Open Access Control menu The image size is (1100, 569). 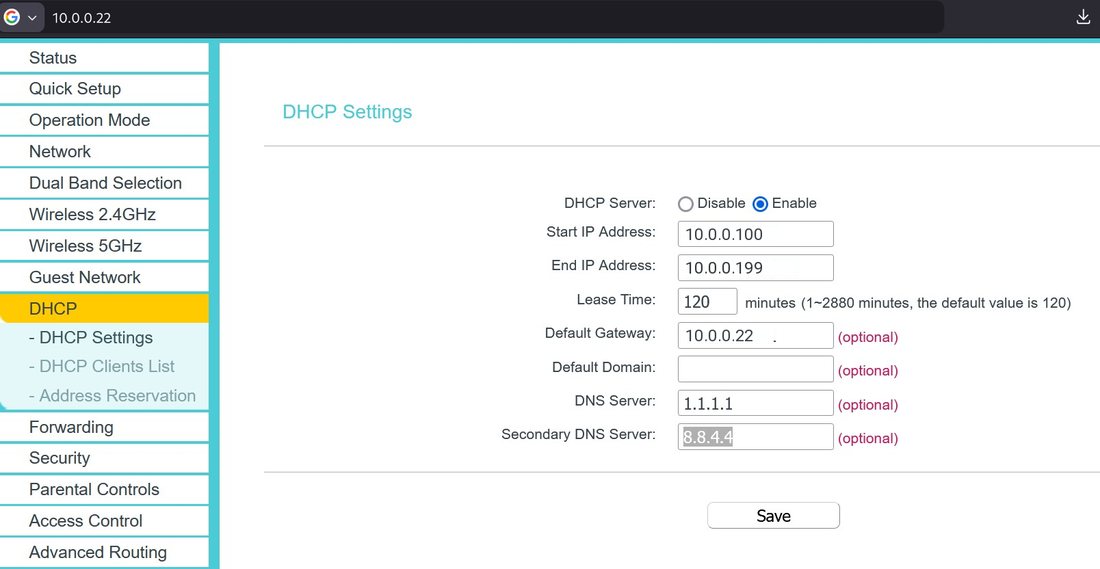(x=104, y=521)
